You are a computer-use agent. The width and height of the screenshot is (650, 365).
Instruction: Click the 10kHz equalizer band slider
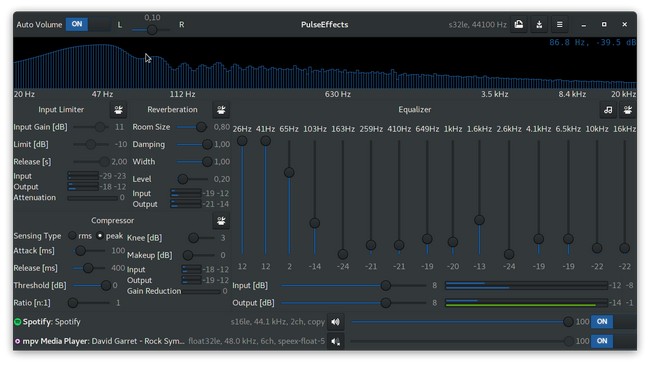(597, 197)
